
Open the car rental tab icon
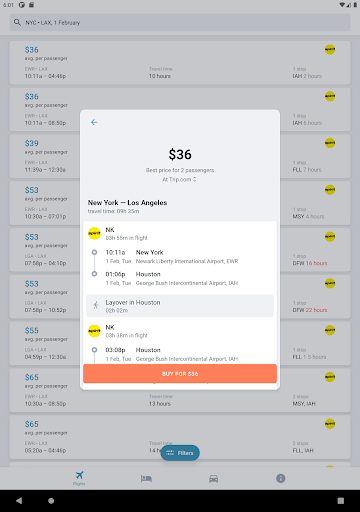tap(214, 479)
